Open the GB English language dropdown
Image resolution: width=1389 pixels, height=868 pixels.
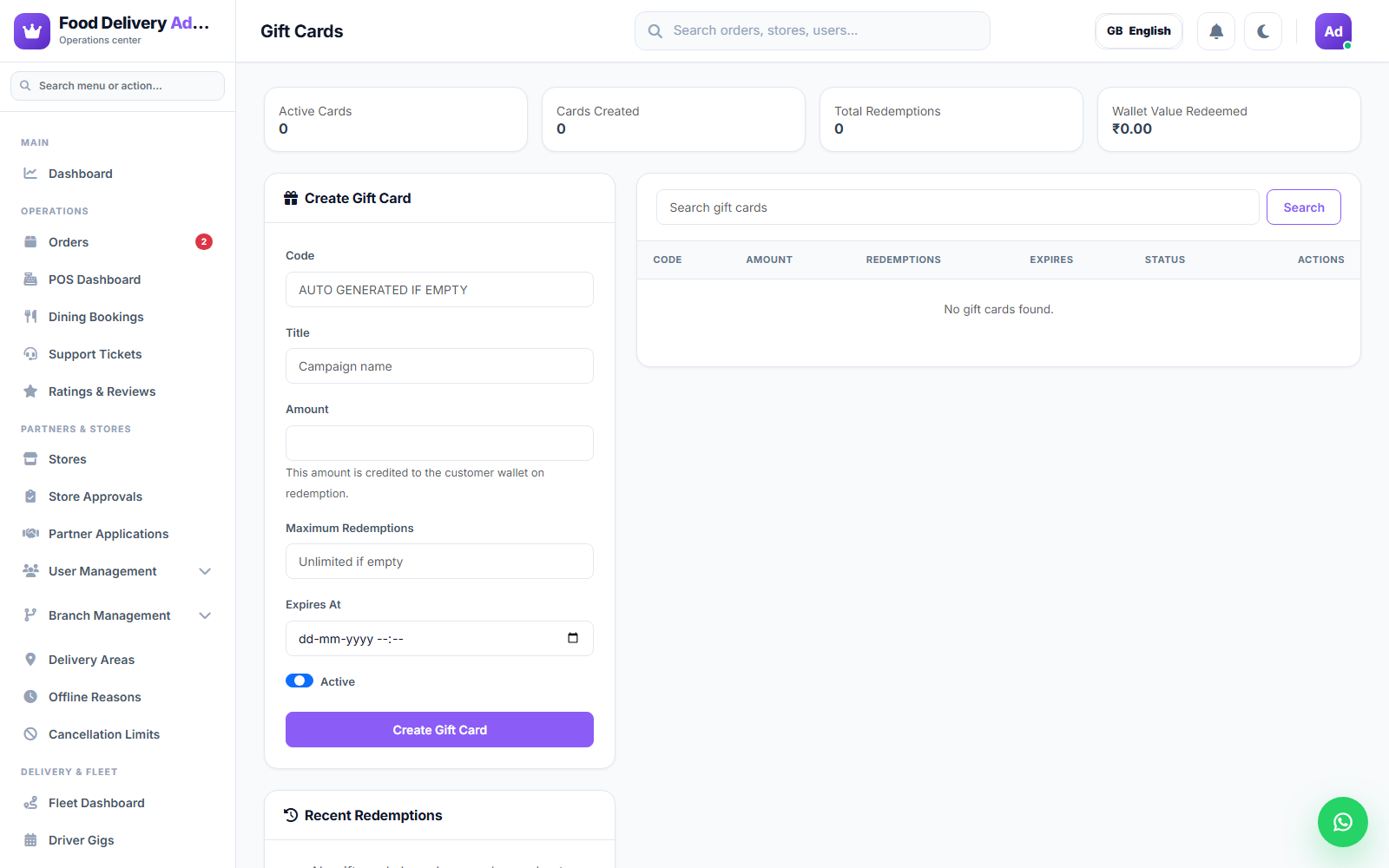pyautogui.click(x=1139, y=31)
